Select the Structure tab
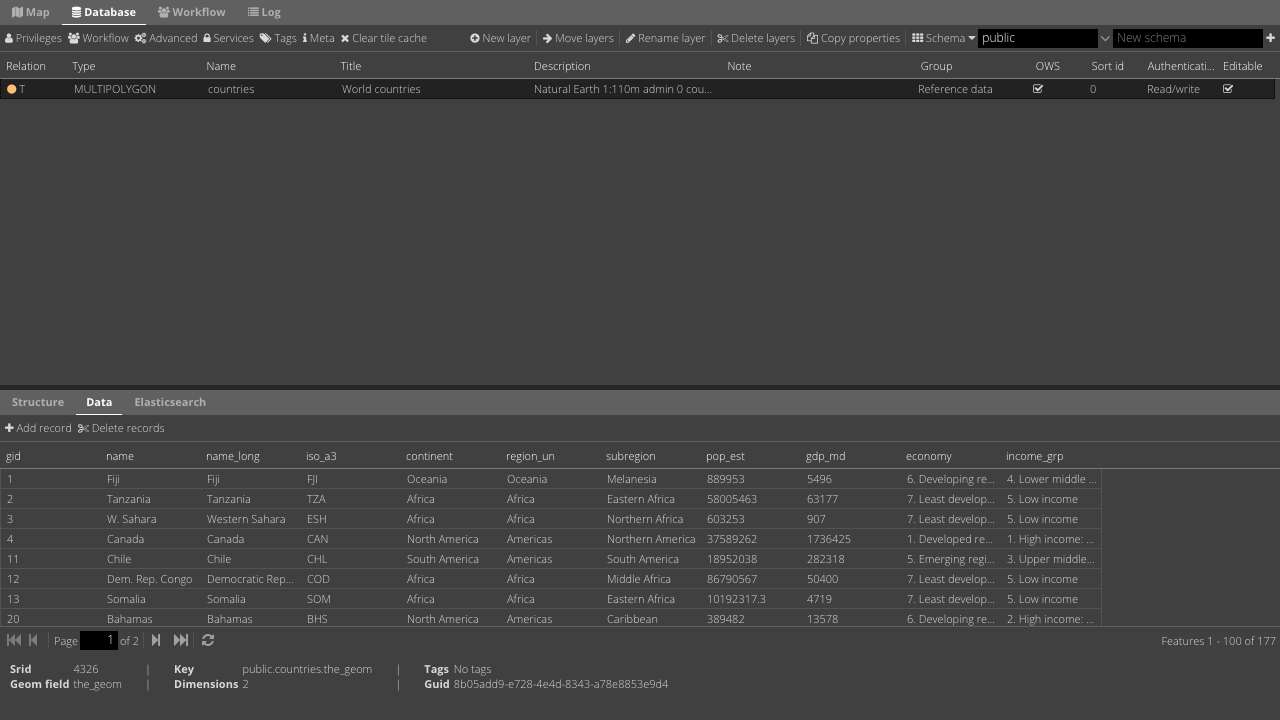The height and width of the screenshot is (720, 1280). (38, 402)
